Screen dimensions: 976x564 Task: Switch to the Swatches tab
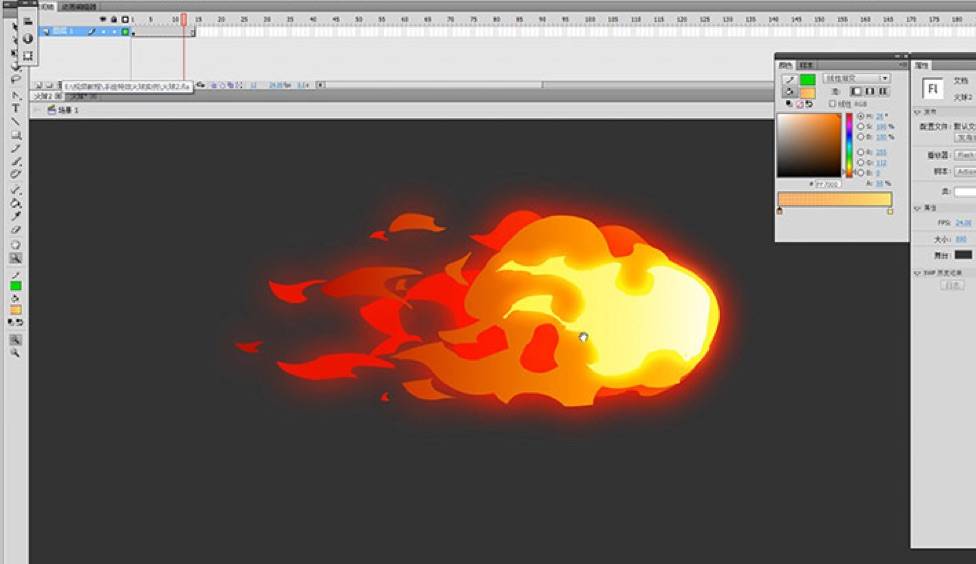(806, 65)
